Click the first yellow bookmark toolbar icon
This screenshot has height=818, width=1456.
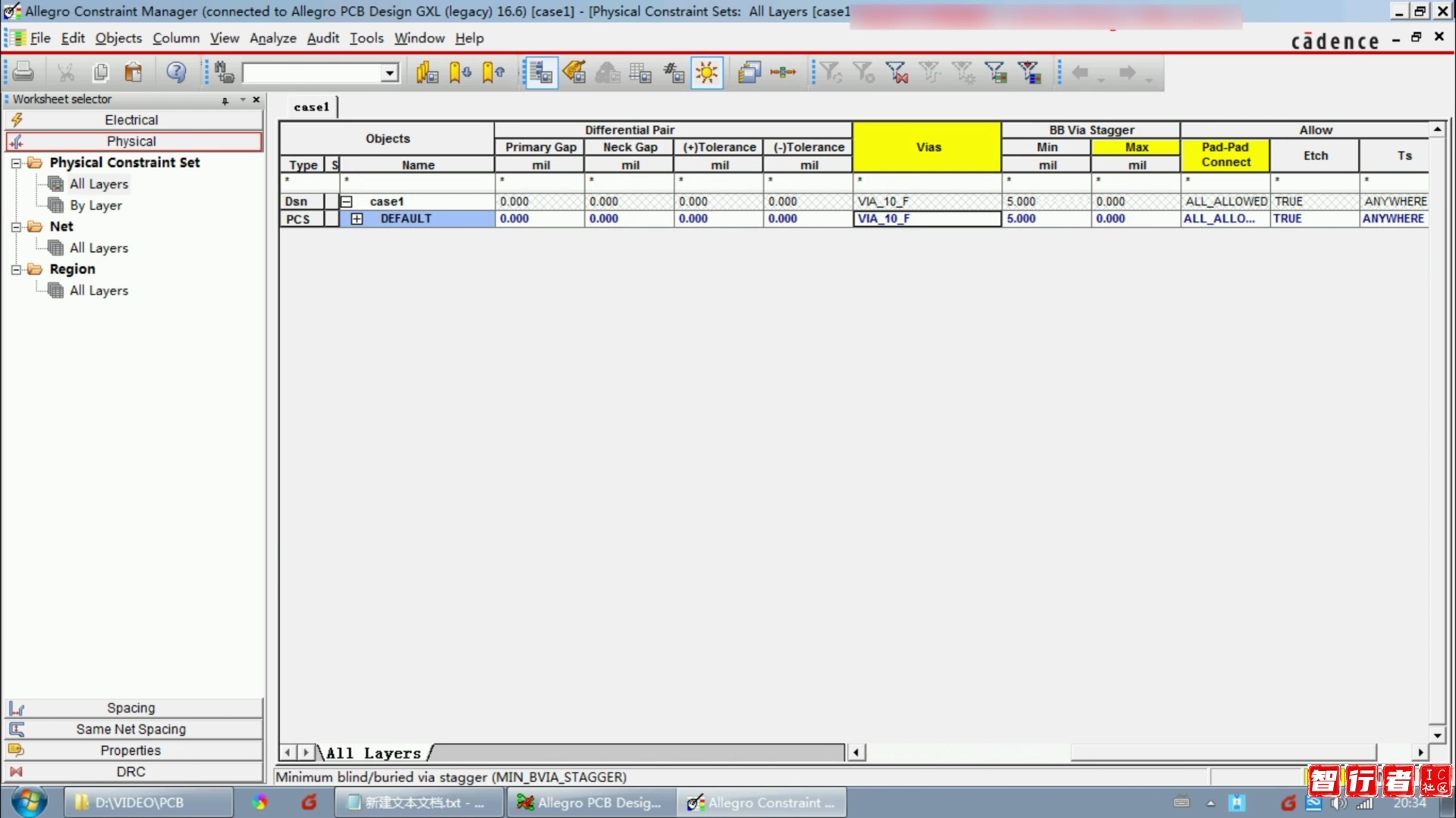427,72
